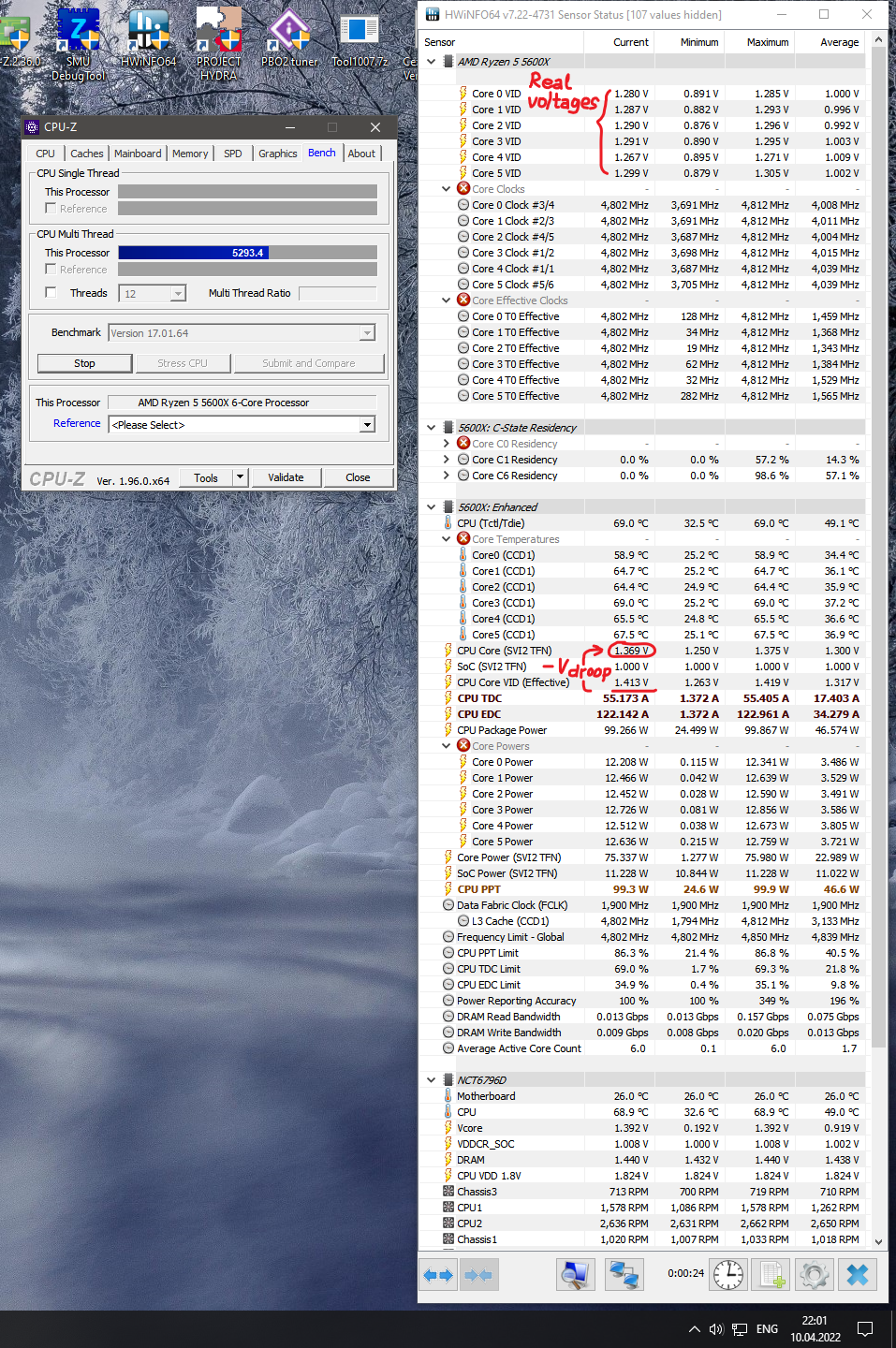Click the Validate button in CPU-Z
The width and height of the screenshot is (896, 1348).
286,477
